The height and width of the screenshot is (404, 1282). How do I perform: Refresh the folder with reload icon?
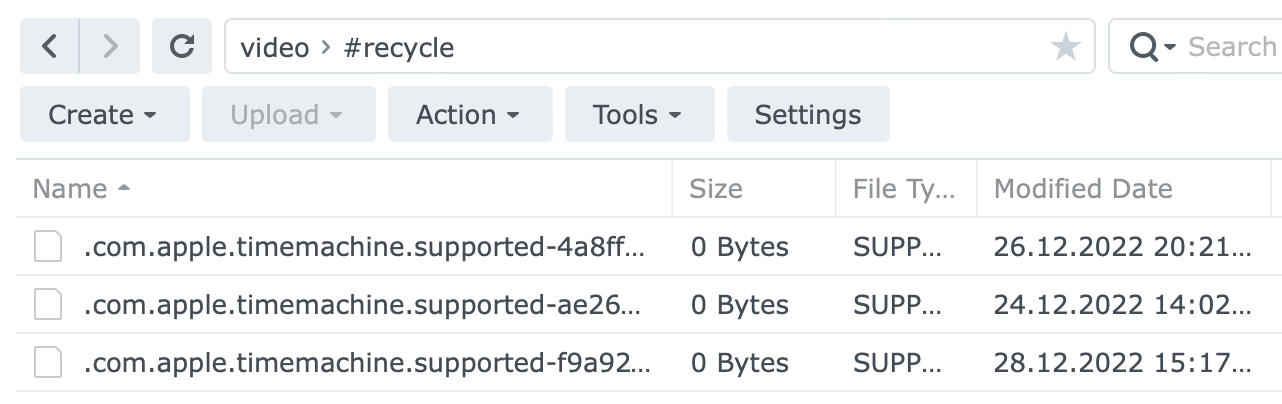coord(181,47)
